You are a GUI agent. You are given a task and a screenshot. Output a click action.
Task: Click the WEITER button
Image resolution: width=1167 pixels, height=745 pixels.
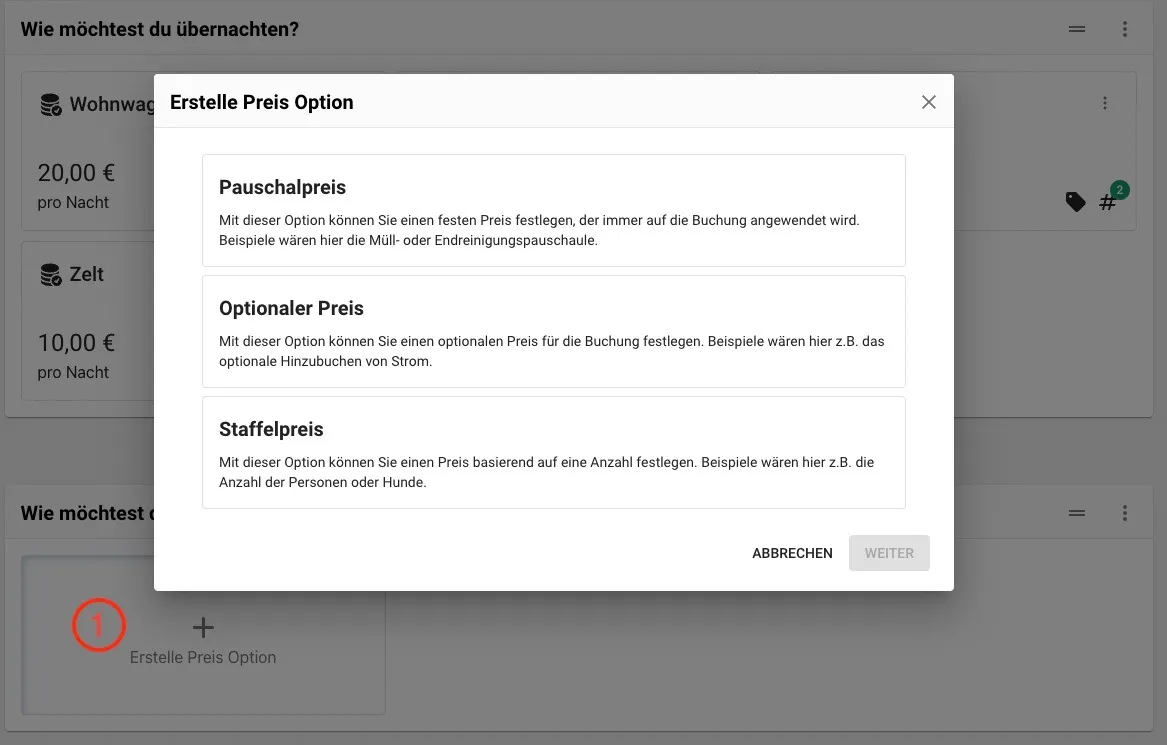(x=889, y=553)
